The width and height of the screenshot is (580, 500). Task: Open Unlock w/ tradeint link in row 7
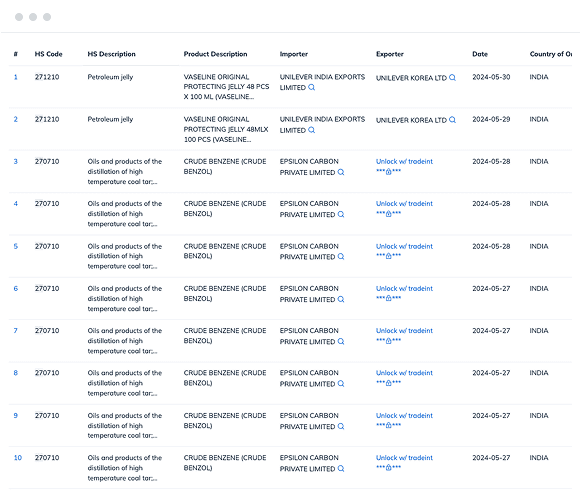pyautogui.click(x=404, y=331)
